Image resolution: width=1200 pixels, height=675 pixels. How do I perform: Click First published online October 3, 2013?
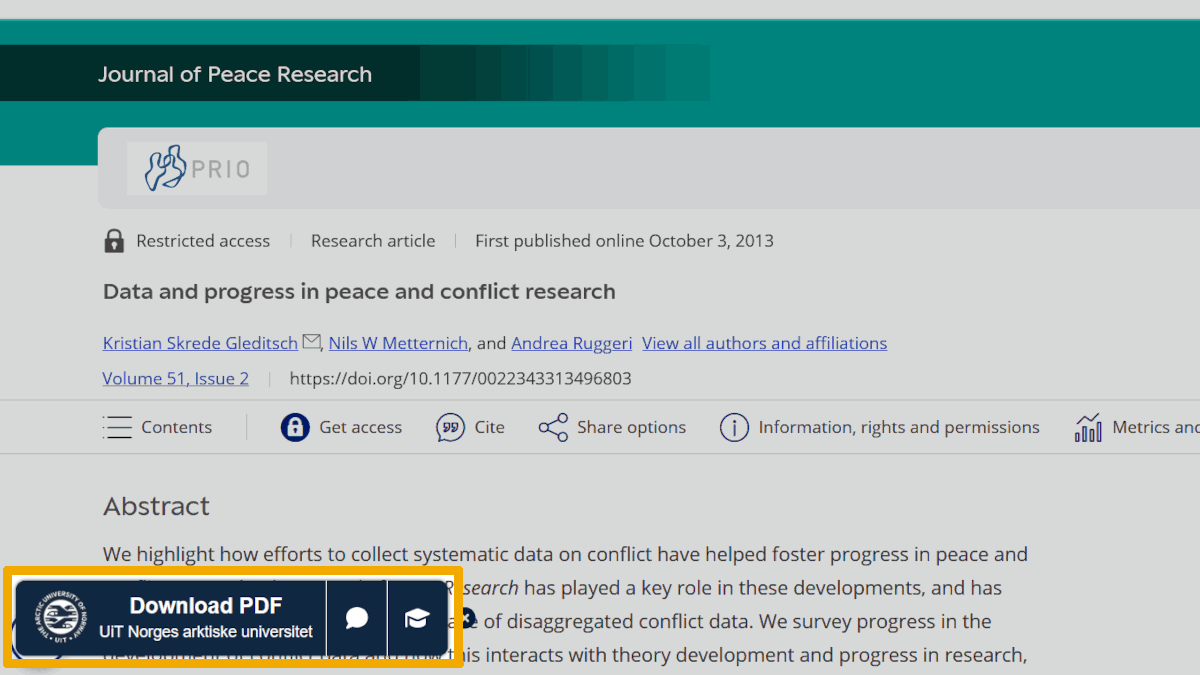tap(624, 241)
